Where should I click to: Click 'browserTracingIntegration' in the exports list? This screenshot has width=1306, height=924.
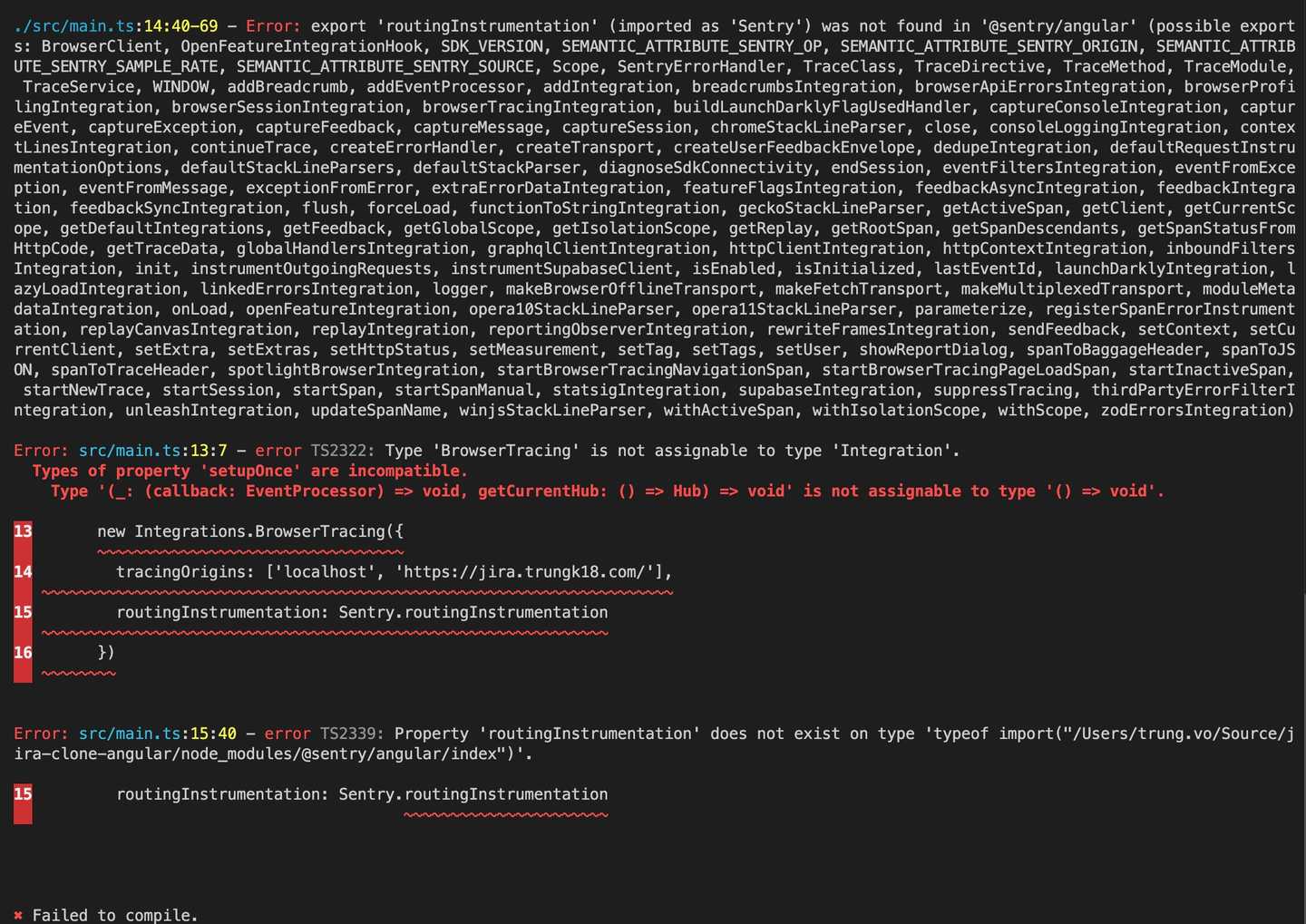click(538, 107)
